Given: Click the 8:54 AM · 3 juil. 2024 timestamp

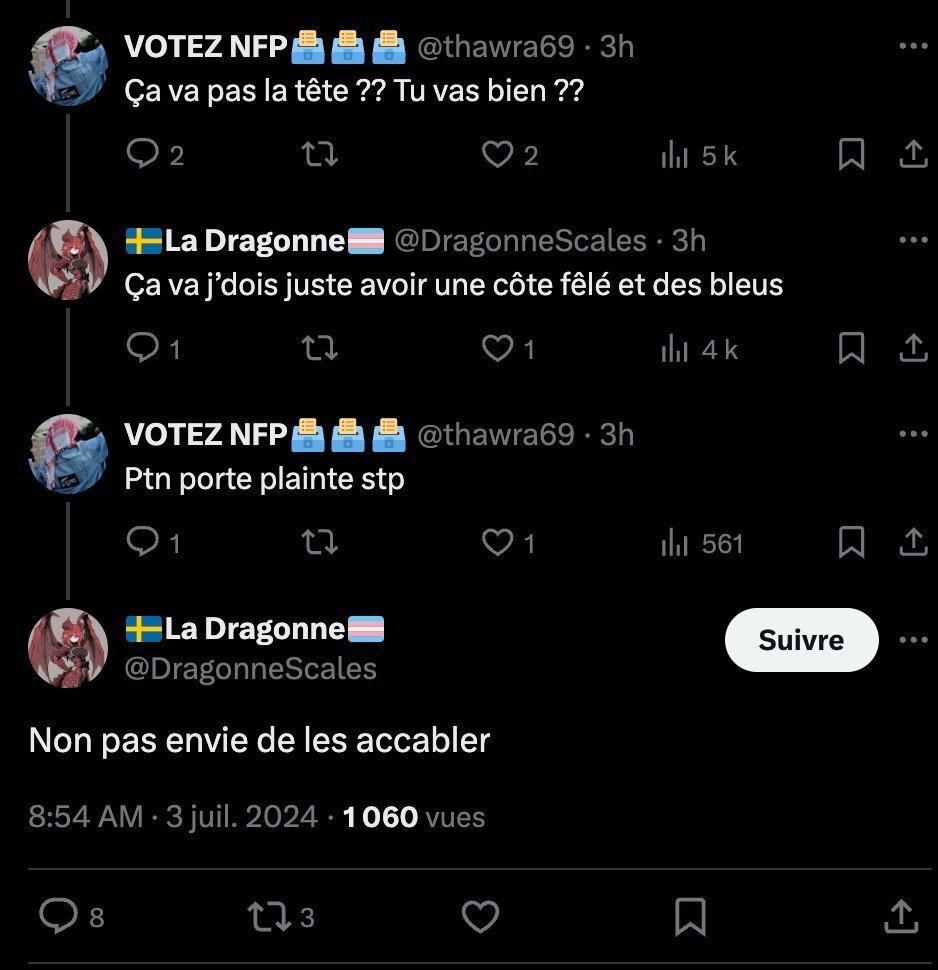Looking at the screenshot, I should pos(171,817).
